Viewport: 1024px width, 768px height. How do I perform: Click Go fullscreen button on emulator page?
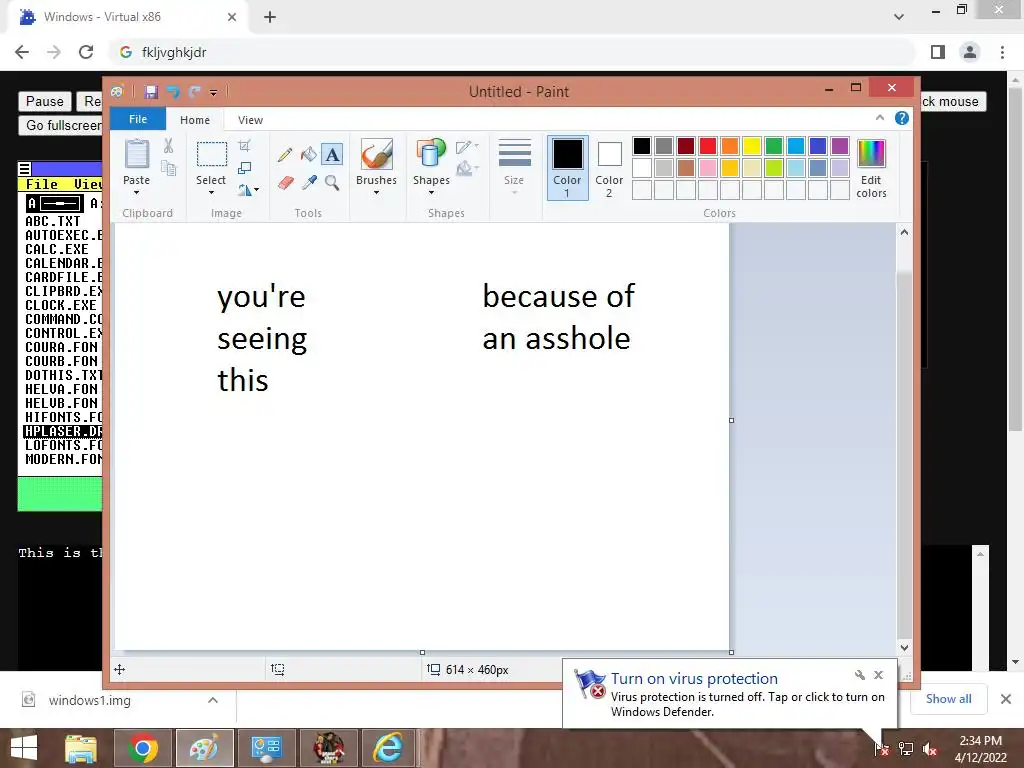pos(63,125)
